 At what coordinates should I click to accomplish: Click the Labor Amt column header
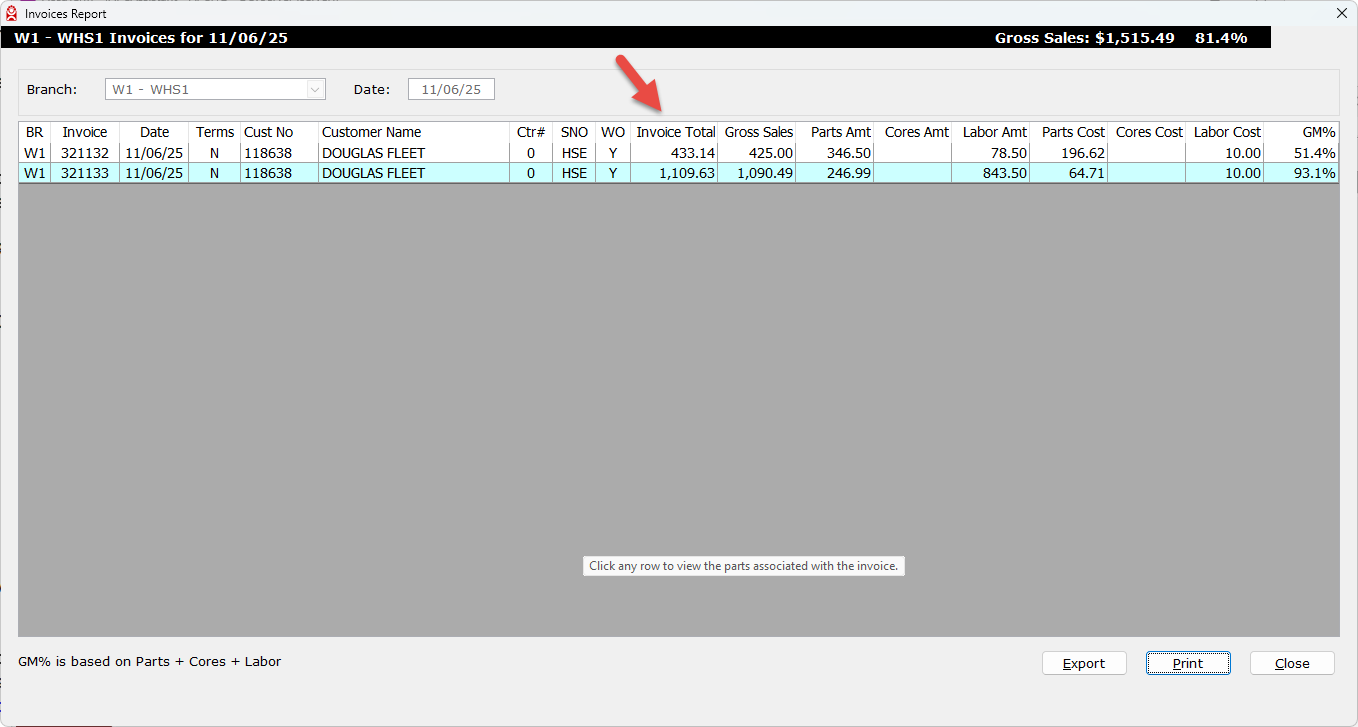(994, 132)
